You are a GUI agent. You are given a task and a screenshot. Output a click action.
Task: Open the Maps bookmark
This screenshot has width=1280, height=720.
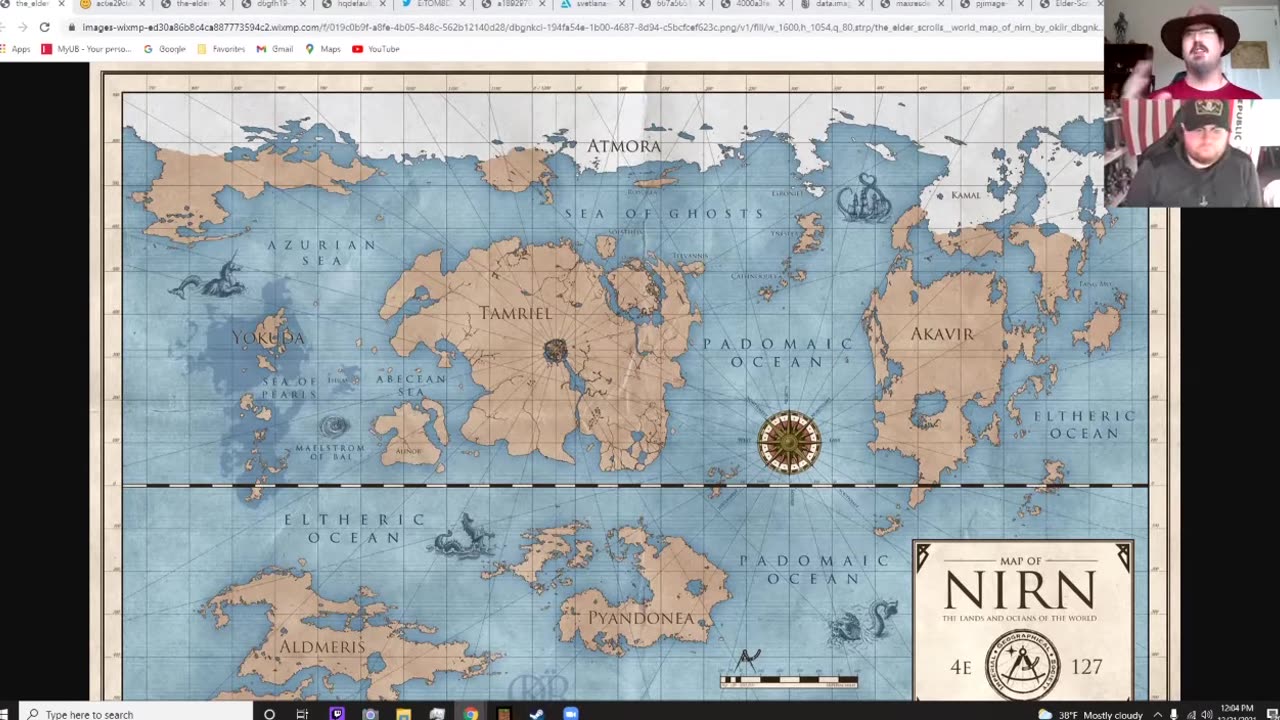(x=323, y=49)
